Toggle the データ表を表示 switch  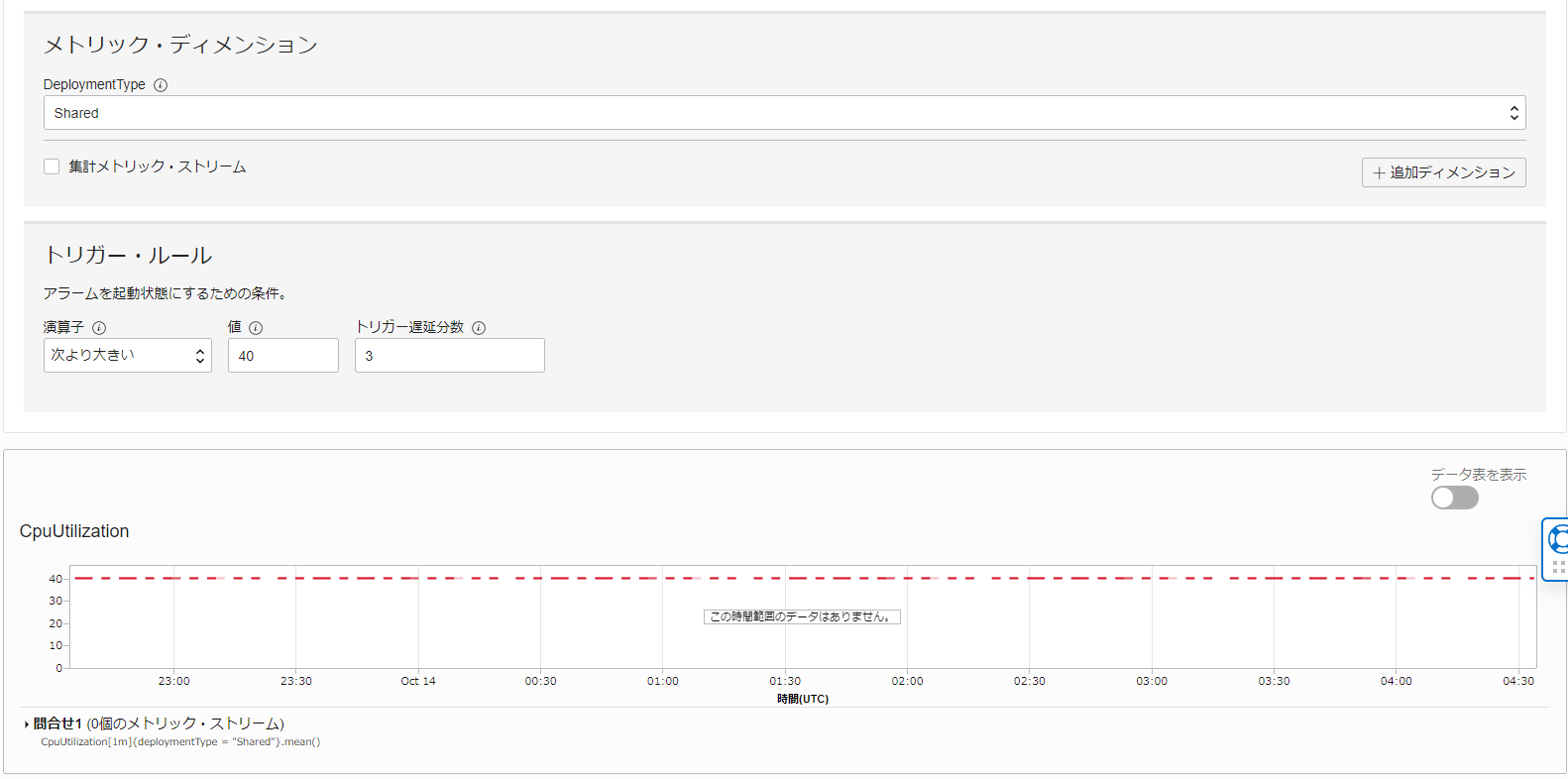point(1454,498)
